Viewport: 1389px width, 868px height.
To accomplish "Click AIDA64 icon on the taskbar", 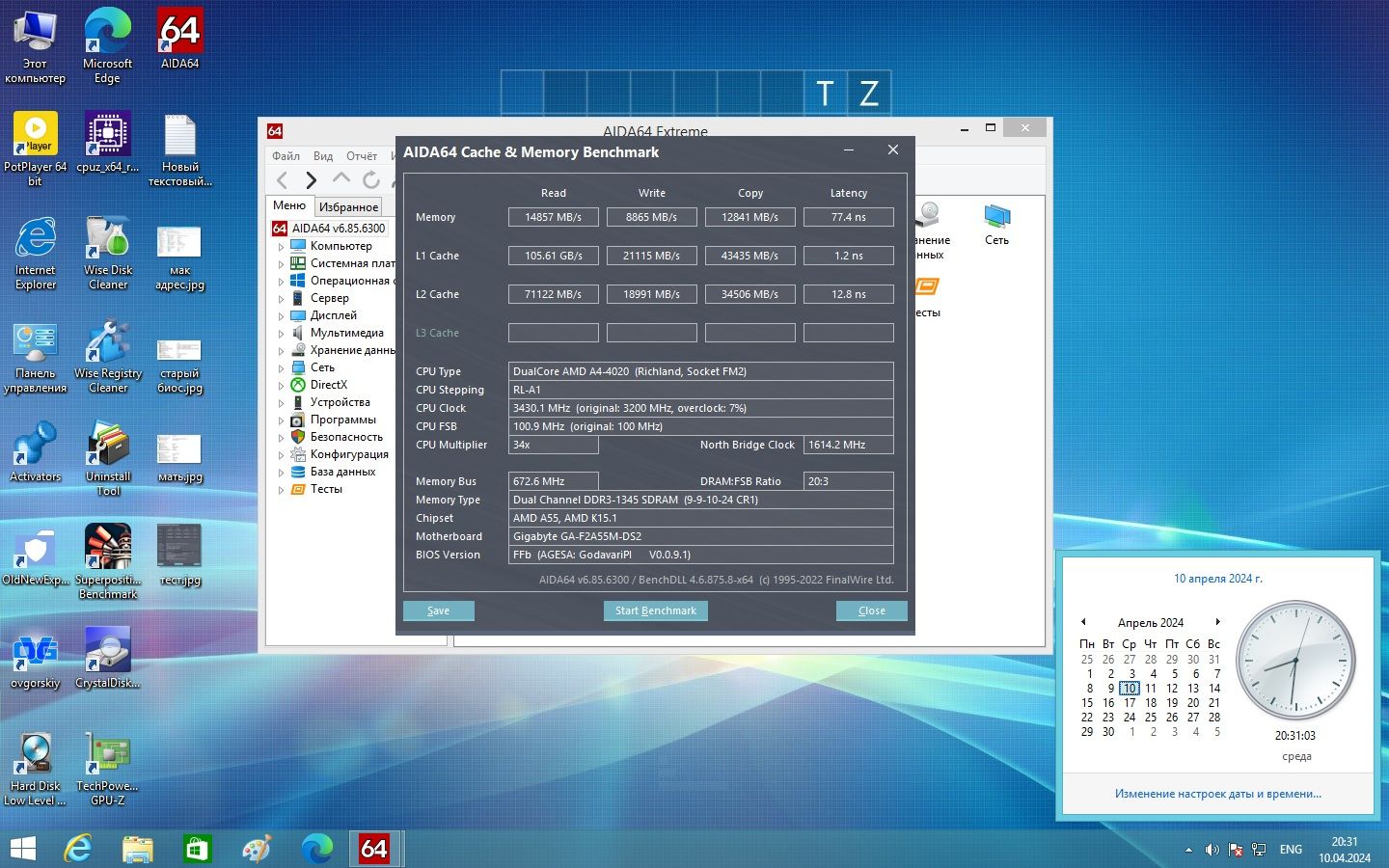I will [374, 849].
